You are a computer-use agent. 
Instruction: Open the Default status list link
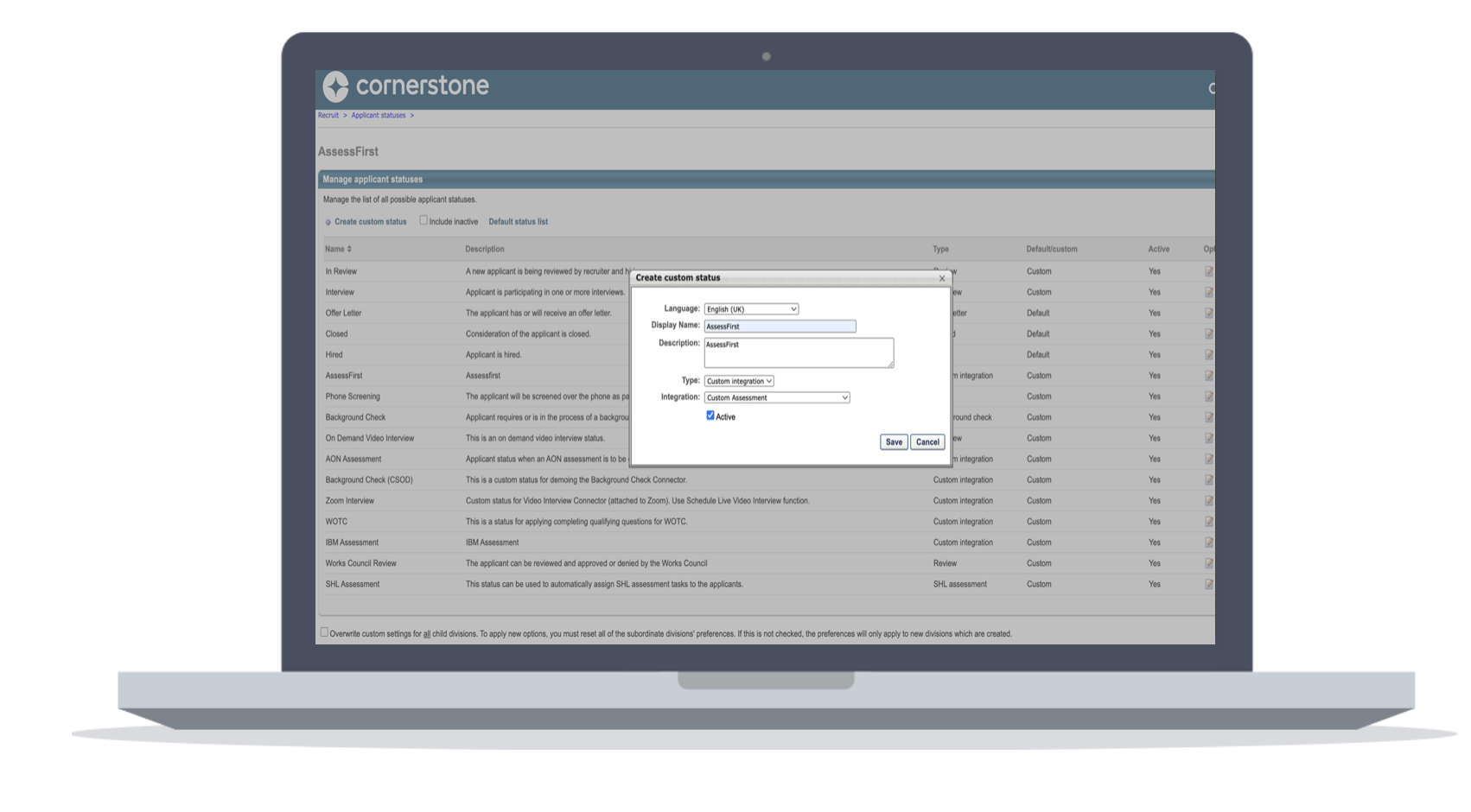518,221
